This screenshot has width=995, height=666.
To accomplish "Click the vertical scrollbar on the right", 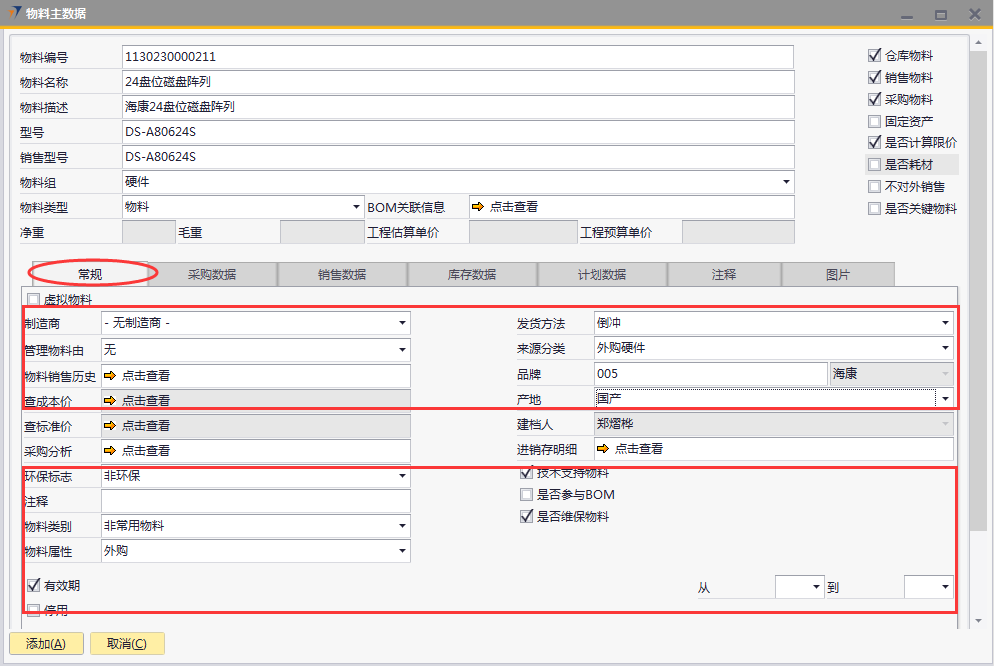I will coord(977,300).
